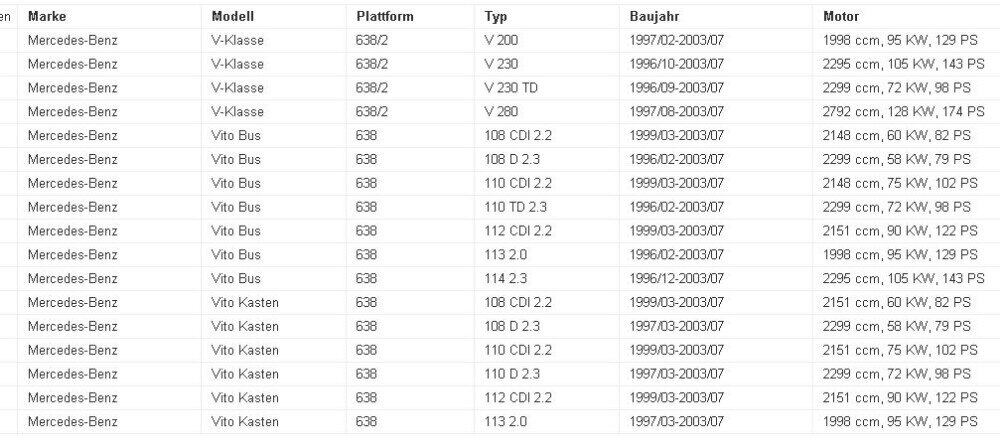The image size is (1000, 448).
Task: Click the 2148 ccm, 60 KW engine cell
Action: [x=893, y=136]
